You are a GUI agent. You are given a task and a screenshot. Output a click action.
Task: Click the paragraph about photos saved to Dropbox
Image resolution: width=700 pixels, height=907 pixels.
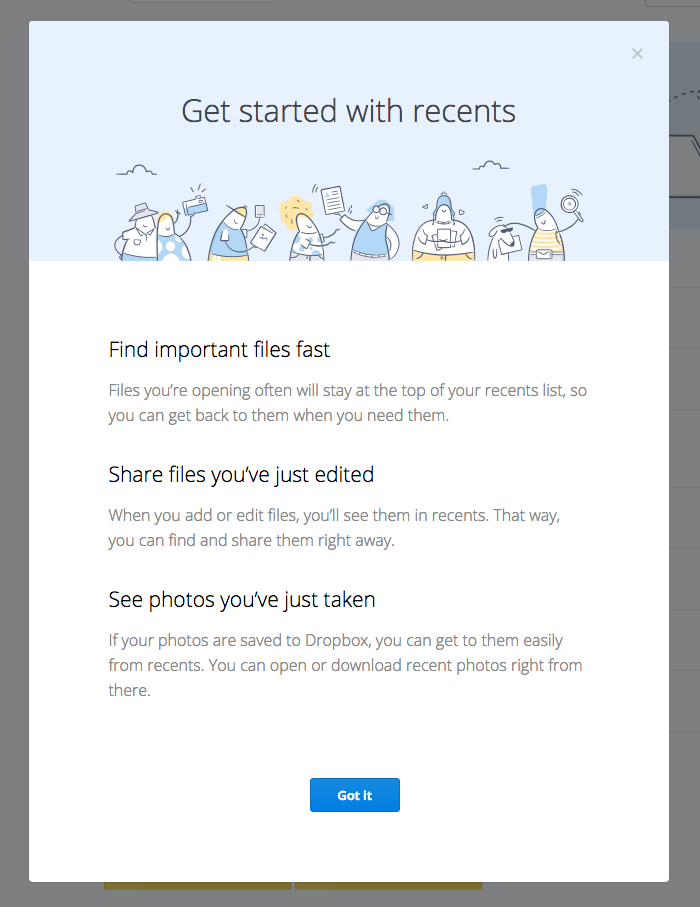tap(345, 665)
